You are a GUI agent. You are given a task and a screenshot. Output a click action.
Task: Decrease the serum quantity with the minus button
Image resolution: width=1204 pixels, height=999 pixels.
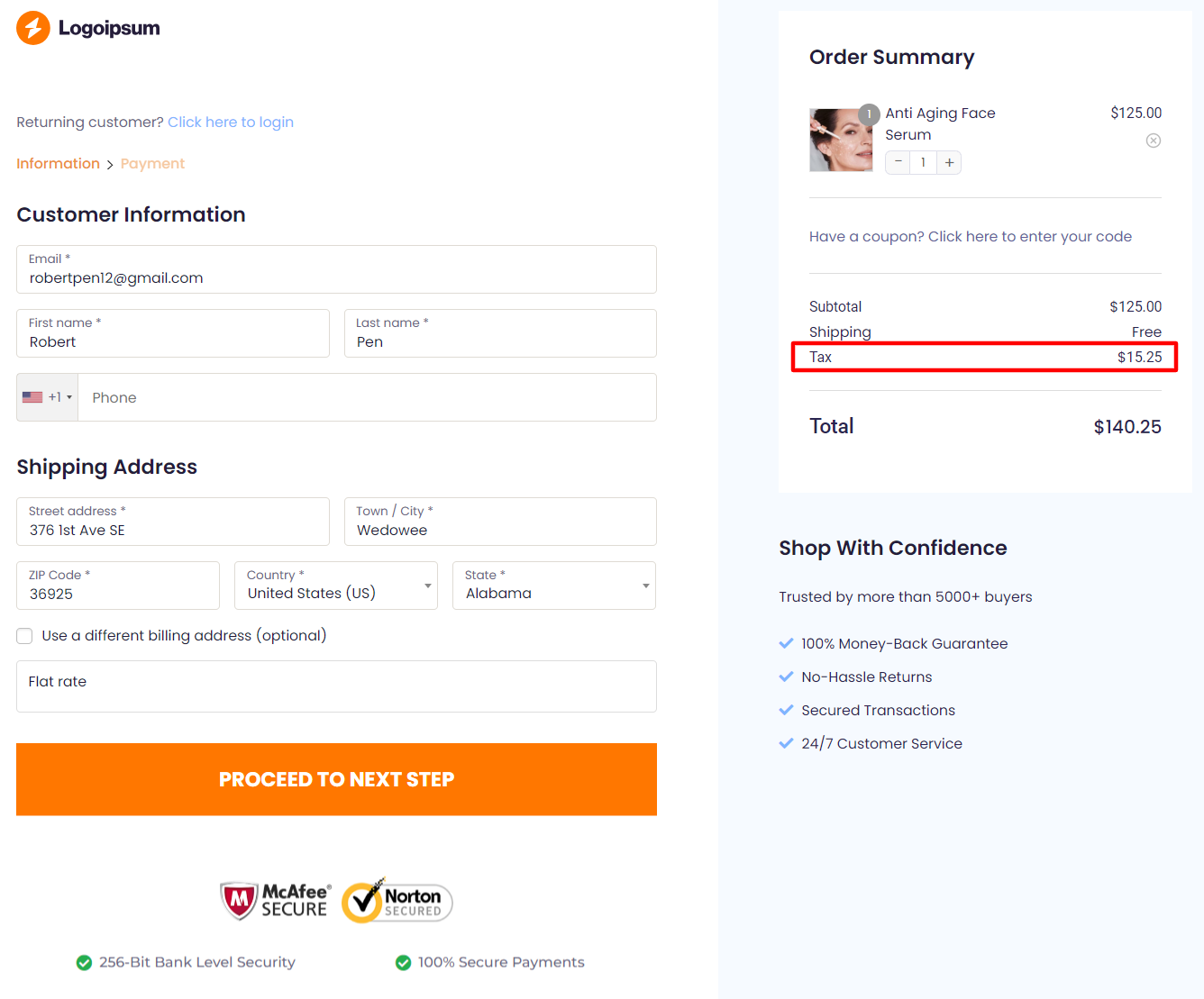tap(898, 162)
